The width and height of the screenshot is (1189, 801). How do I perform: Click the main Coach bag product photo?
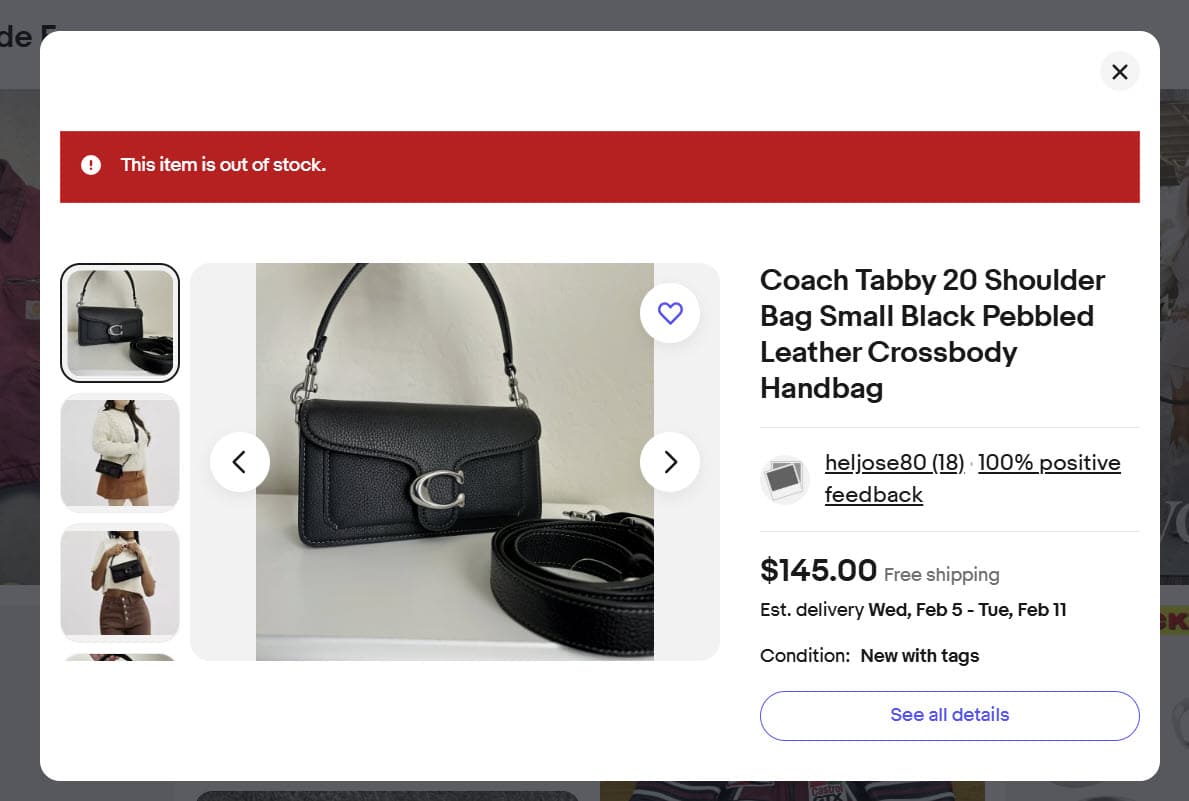coord(455,462)
